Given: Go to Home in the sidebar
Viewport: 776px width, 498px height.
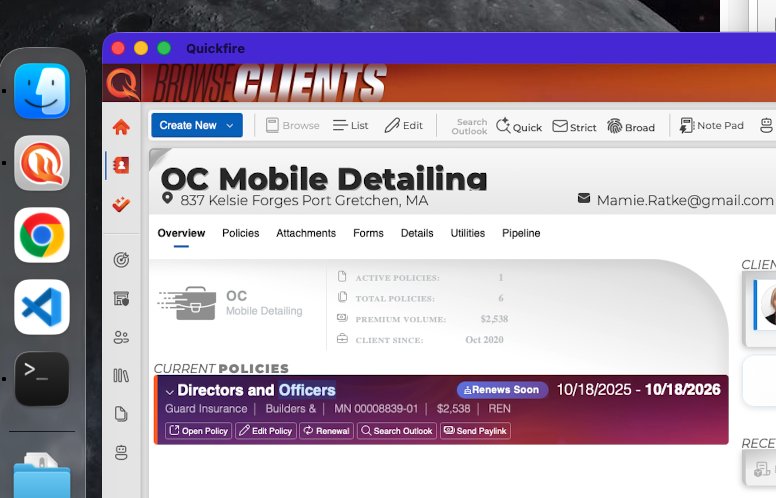Looking at the screenshot, I should [121, 127].
